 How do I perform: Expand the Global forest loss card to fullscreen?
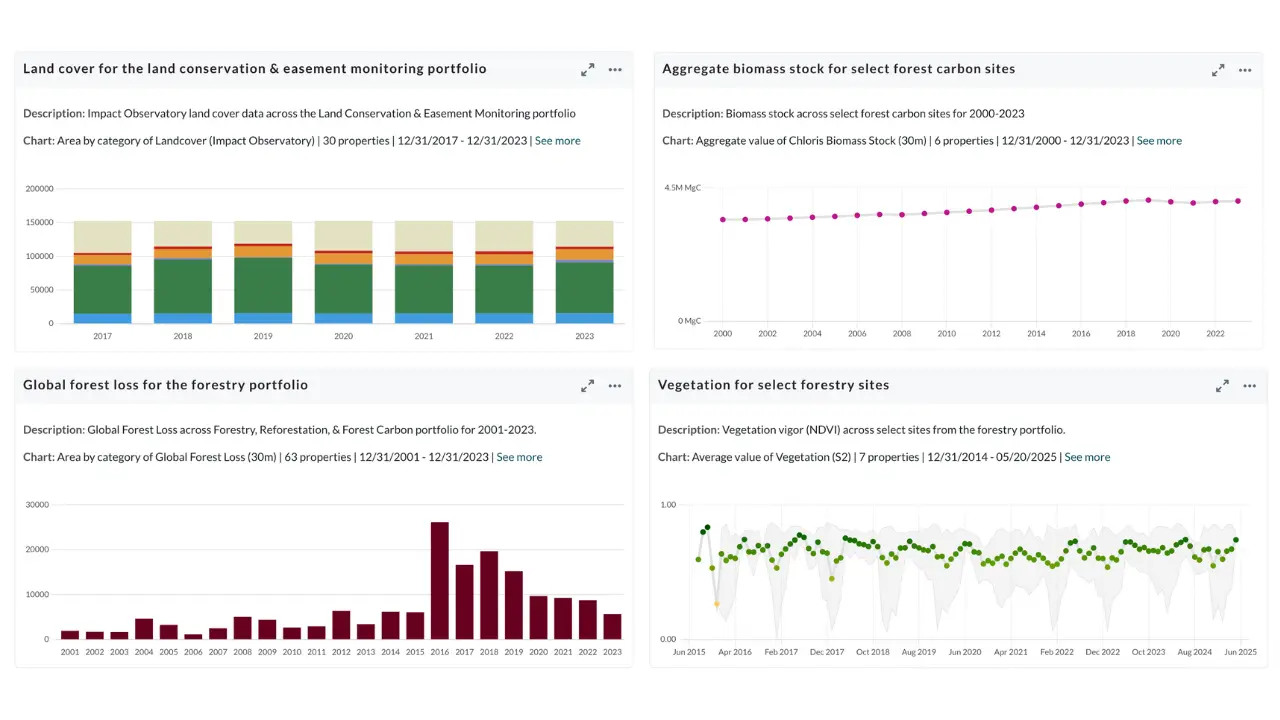(x=588, y=385)
